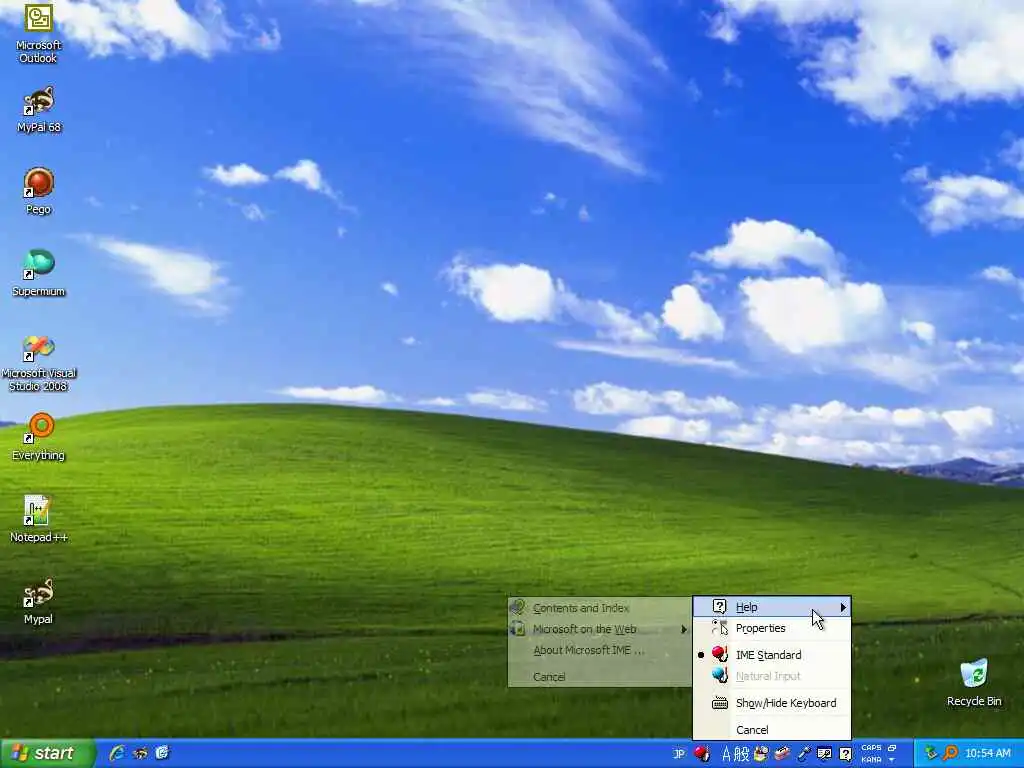Viewport: 1024px width, 768px height.
Task: Toggle the KANA lock indicator
Action: click(871, 760)
